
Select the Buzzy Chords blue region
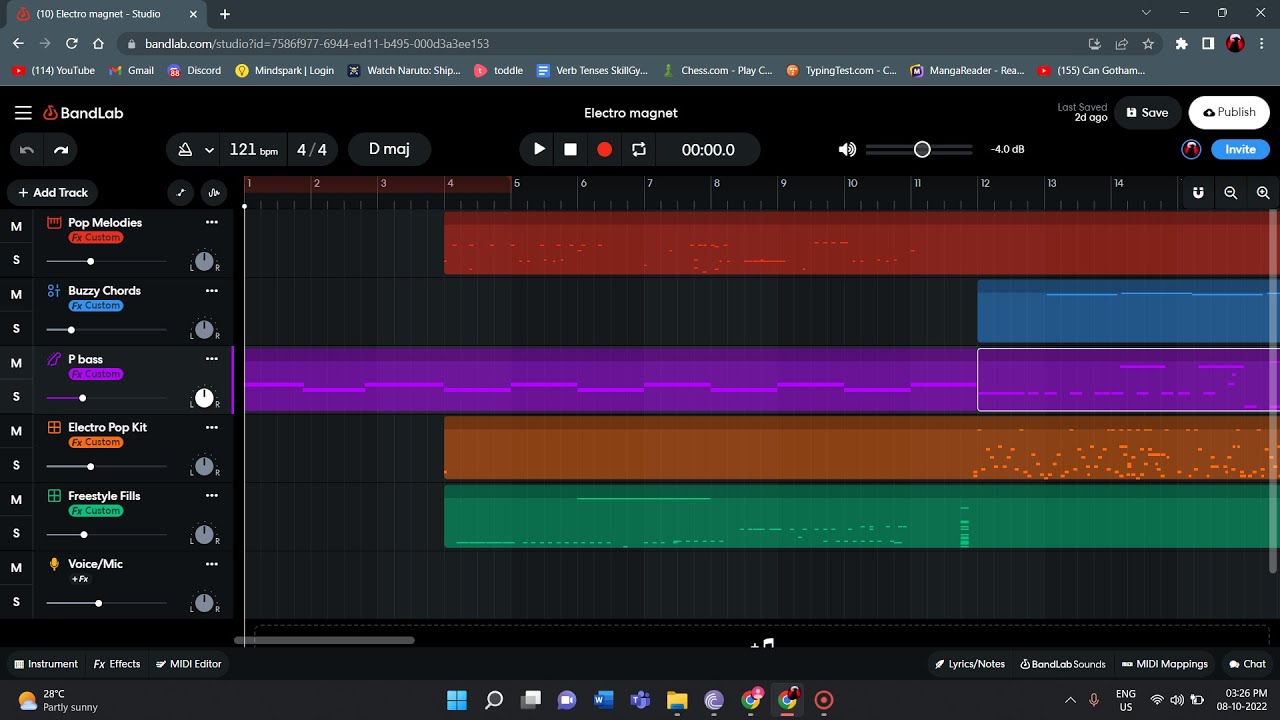1128,311
